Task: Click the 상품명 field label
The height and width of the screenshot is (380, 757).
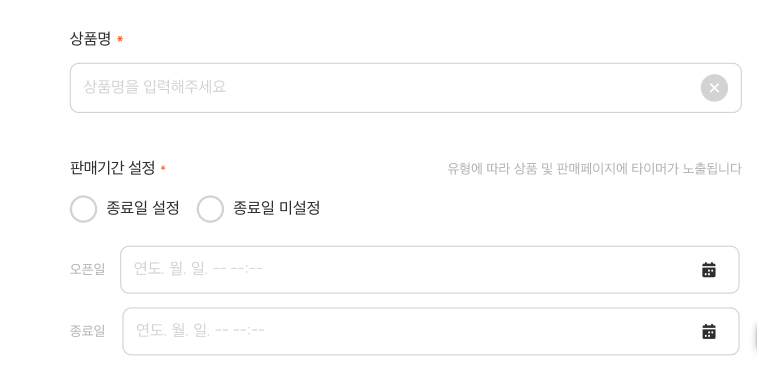Action: pyautogui.click(x=90, y=39)
